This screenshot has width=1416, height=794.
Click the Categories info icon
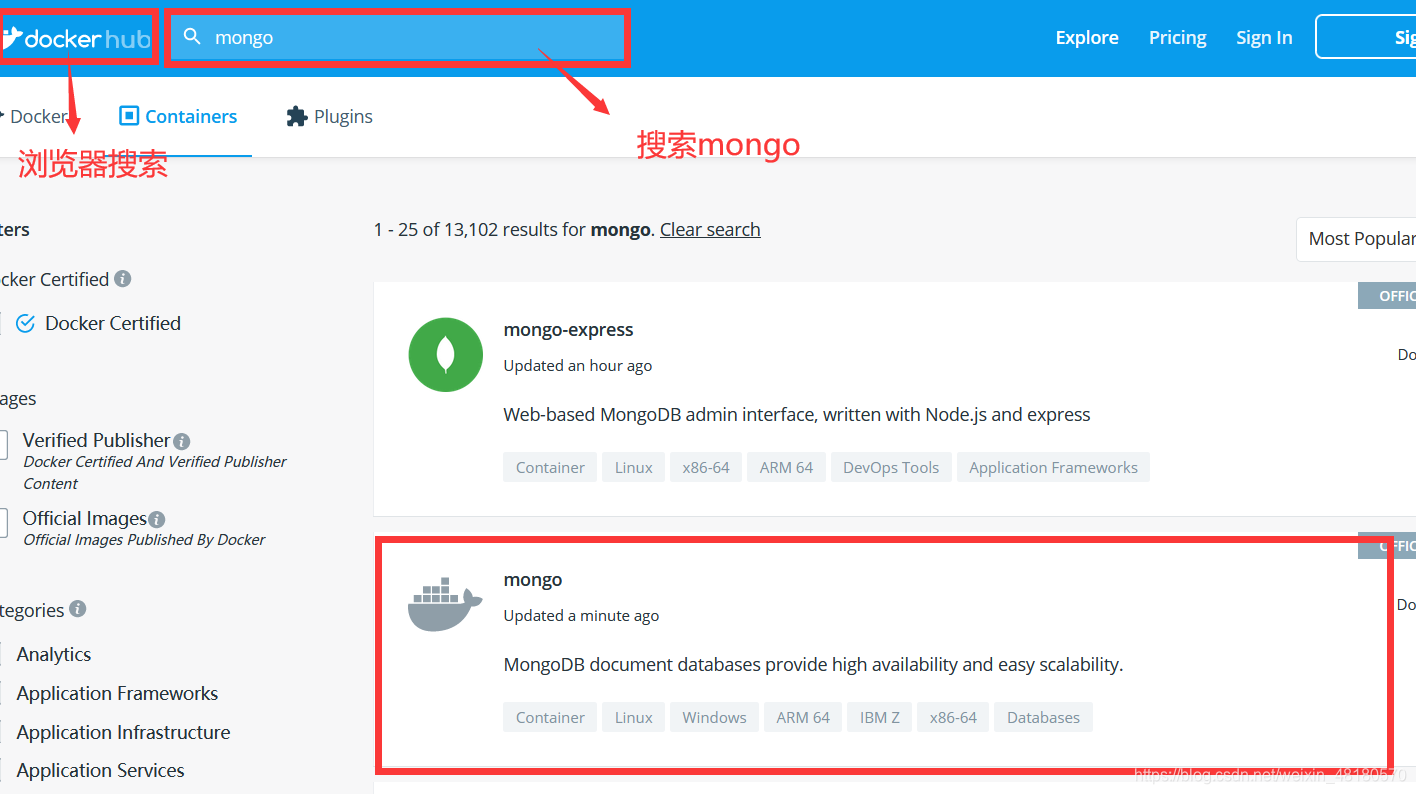tap(77, 609)
